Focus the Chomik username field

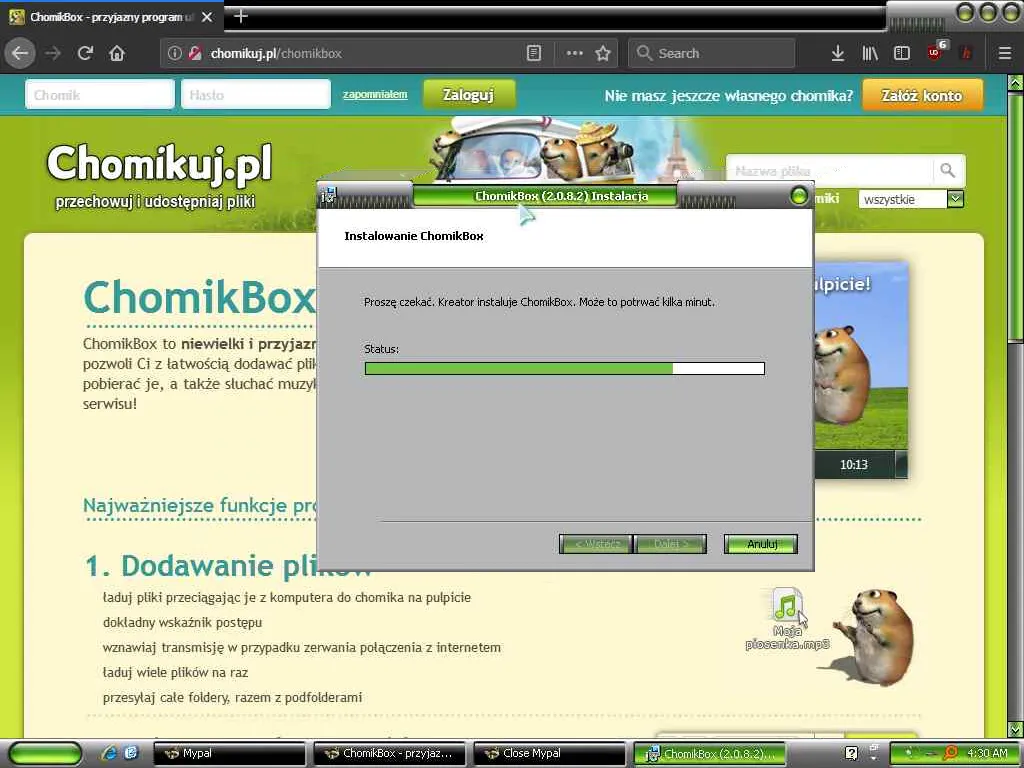point(100,95)
